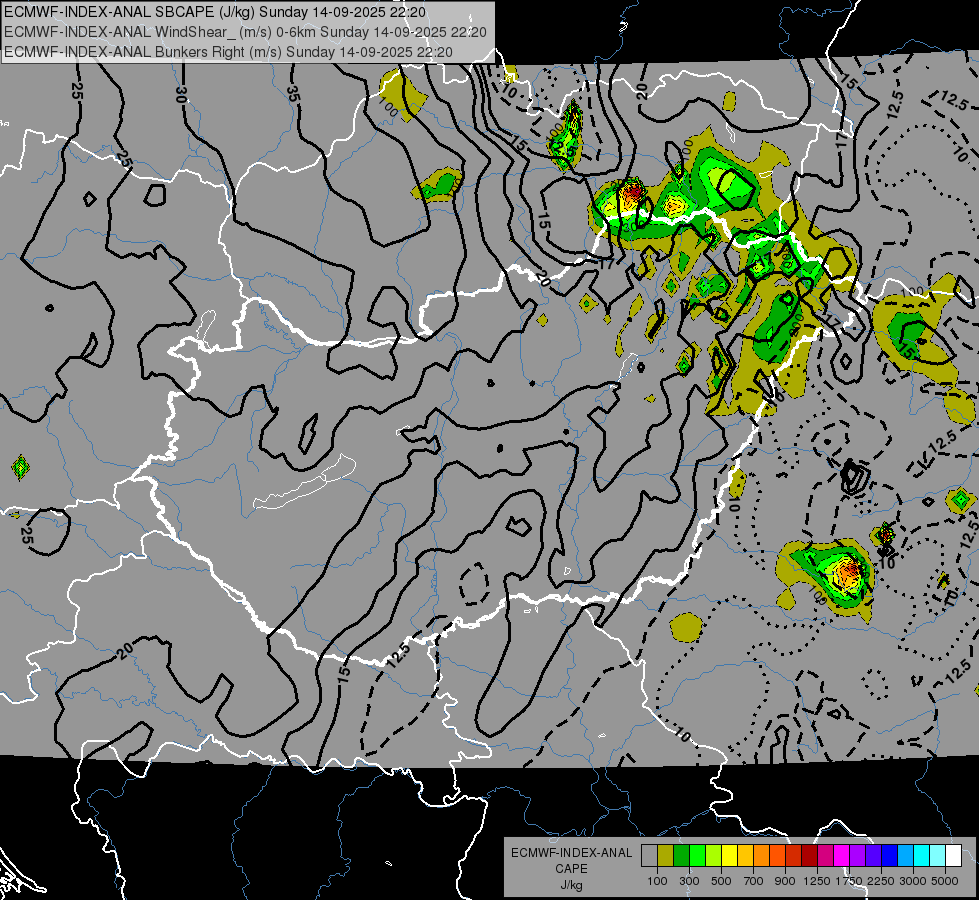Click the pure yellow swatch in the legend
This screenshot has width=979, height=900.
[729, 856]
